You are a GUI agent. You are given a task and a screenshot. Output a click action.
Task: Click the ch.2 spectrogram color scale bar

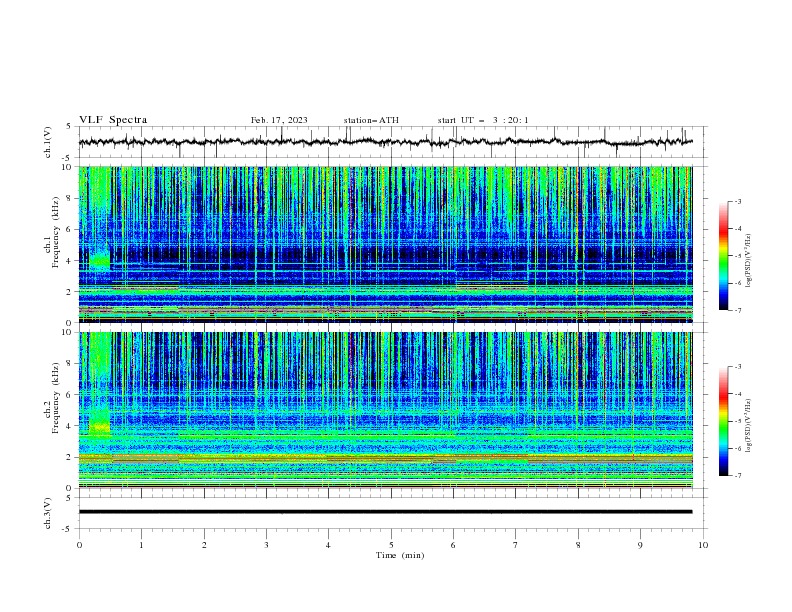tap(724, 421)
